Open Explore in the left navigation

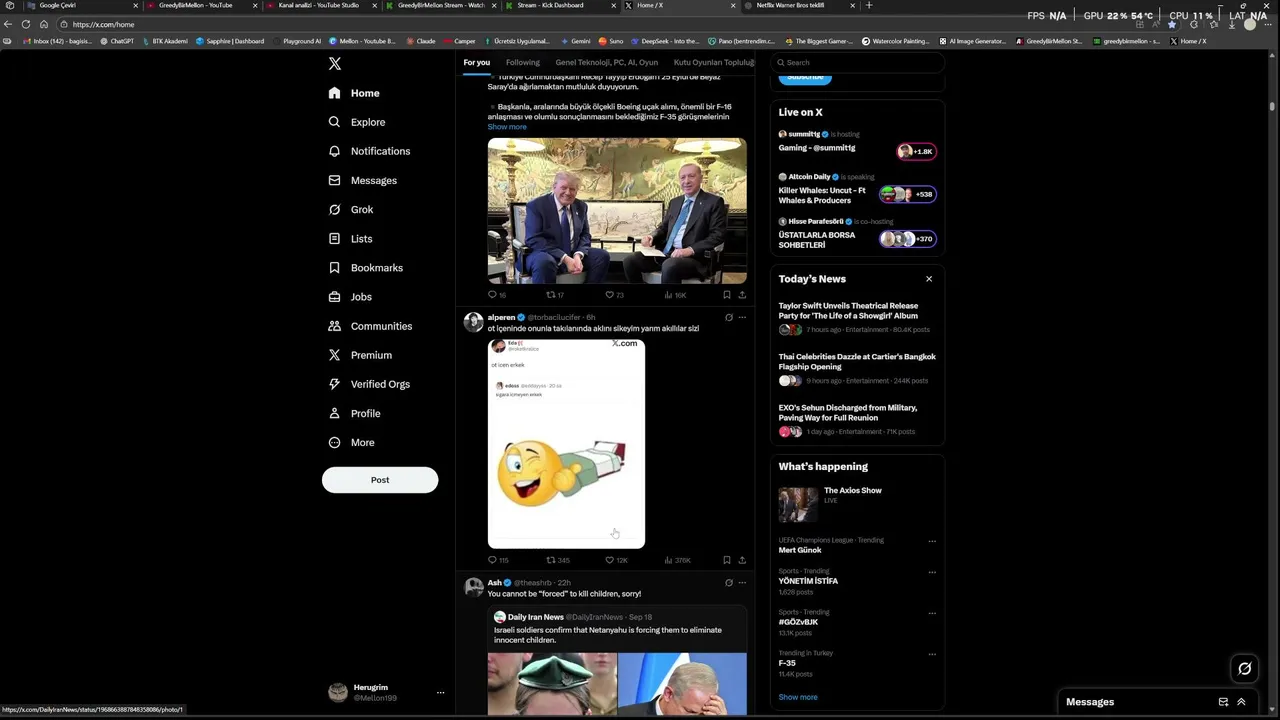pyautogui.click(x=357, y=122)
